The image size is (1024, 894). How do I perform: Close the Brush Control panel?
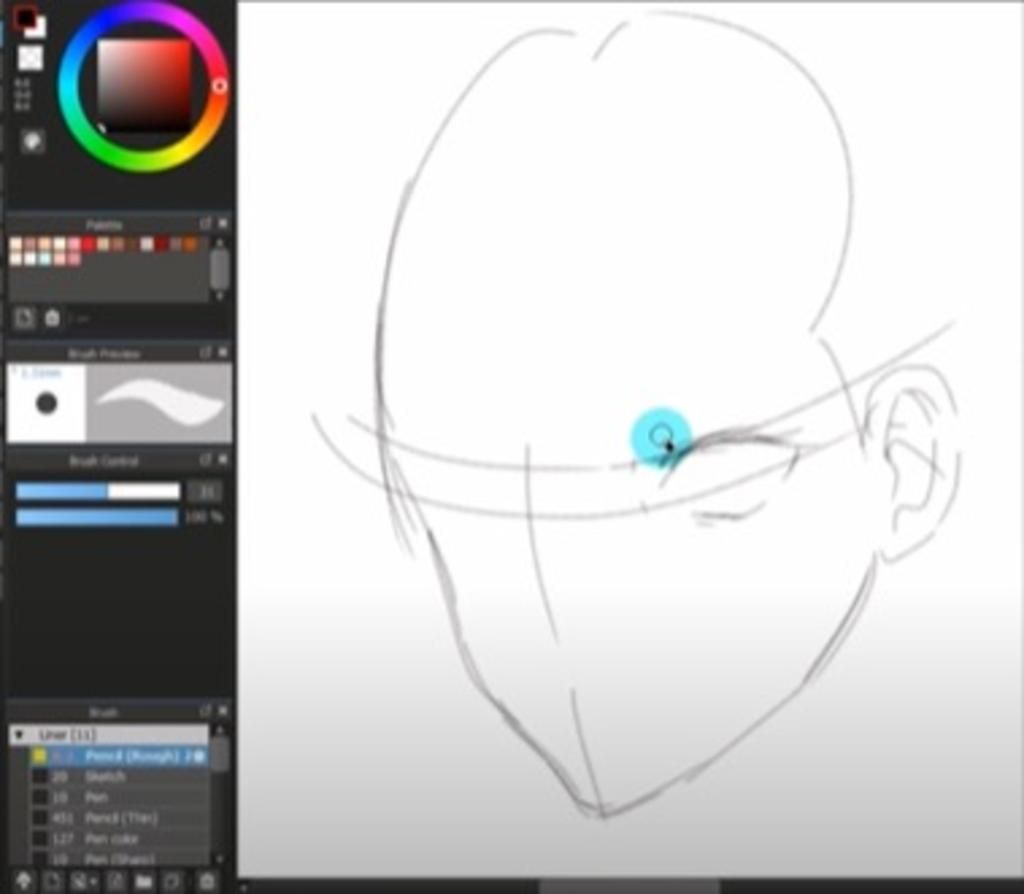(x=223, y=460)
